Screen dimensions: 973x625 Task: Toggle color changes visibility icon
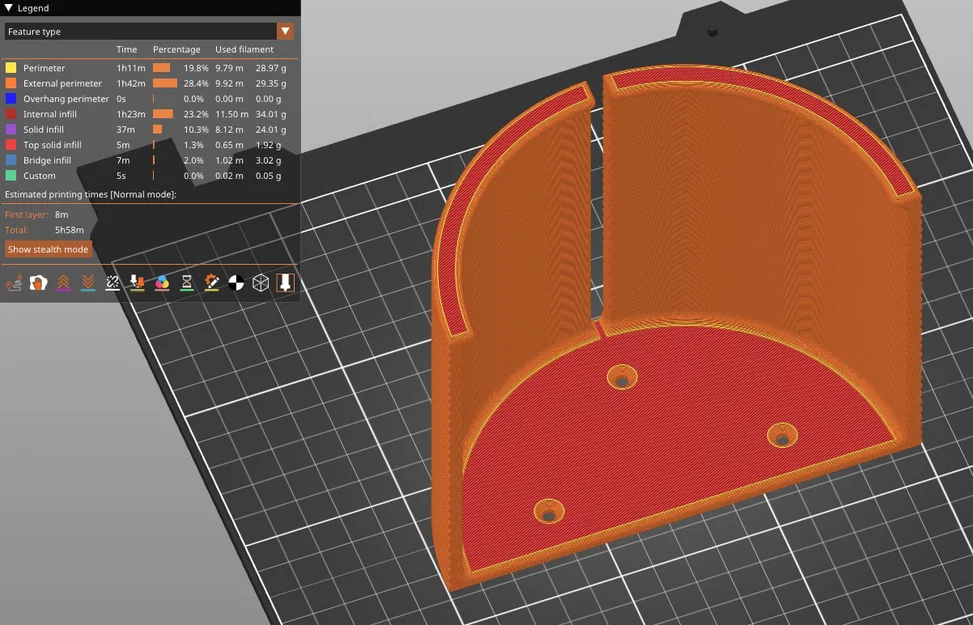[162, 283]
